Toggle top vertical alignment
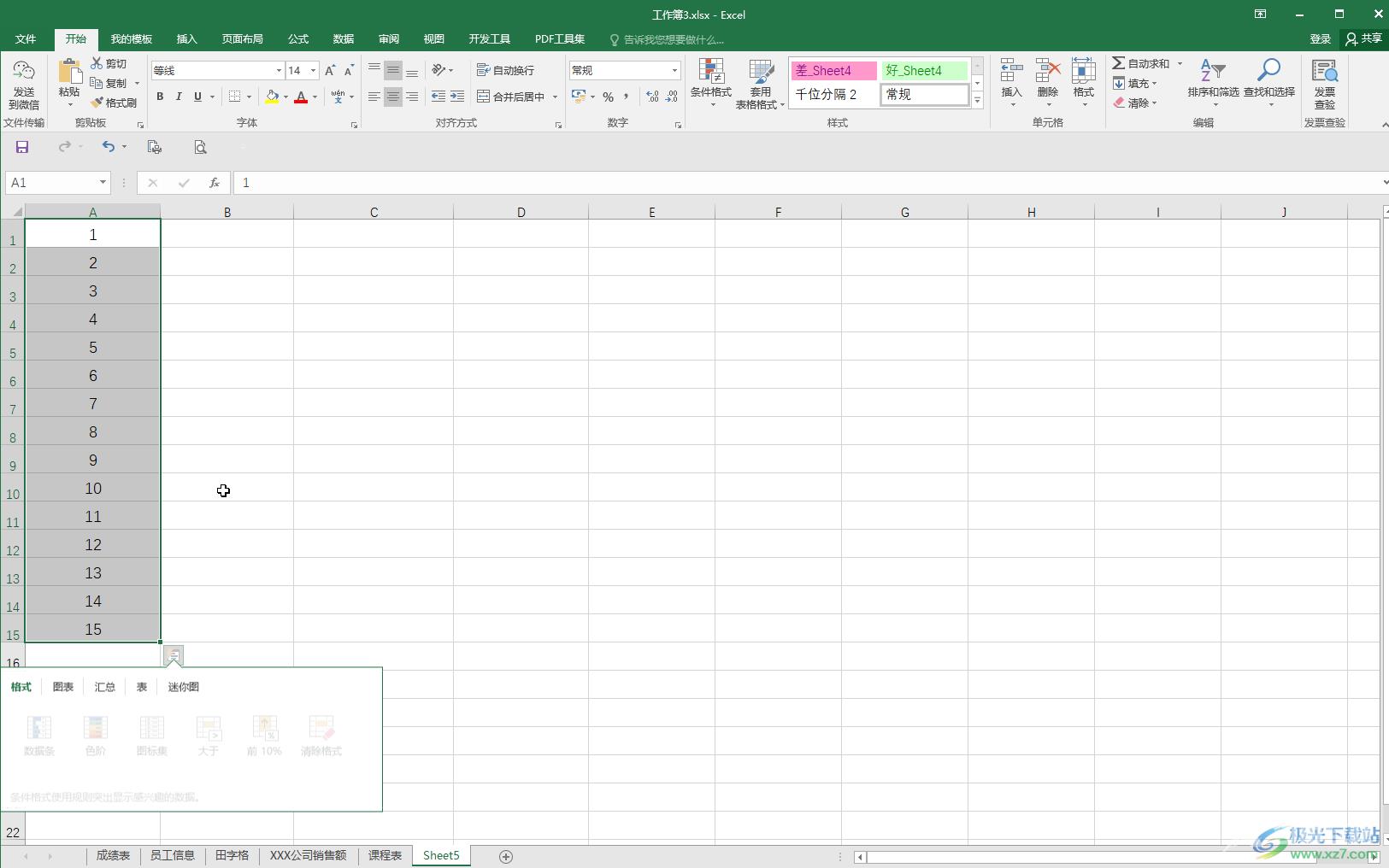The height and width of the screenshot is (868, 1389). point(374,70)
